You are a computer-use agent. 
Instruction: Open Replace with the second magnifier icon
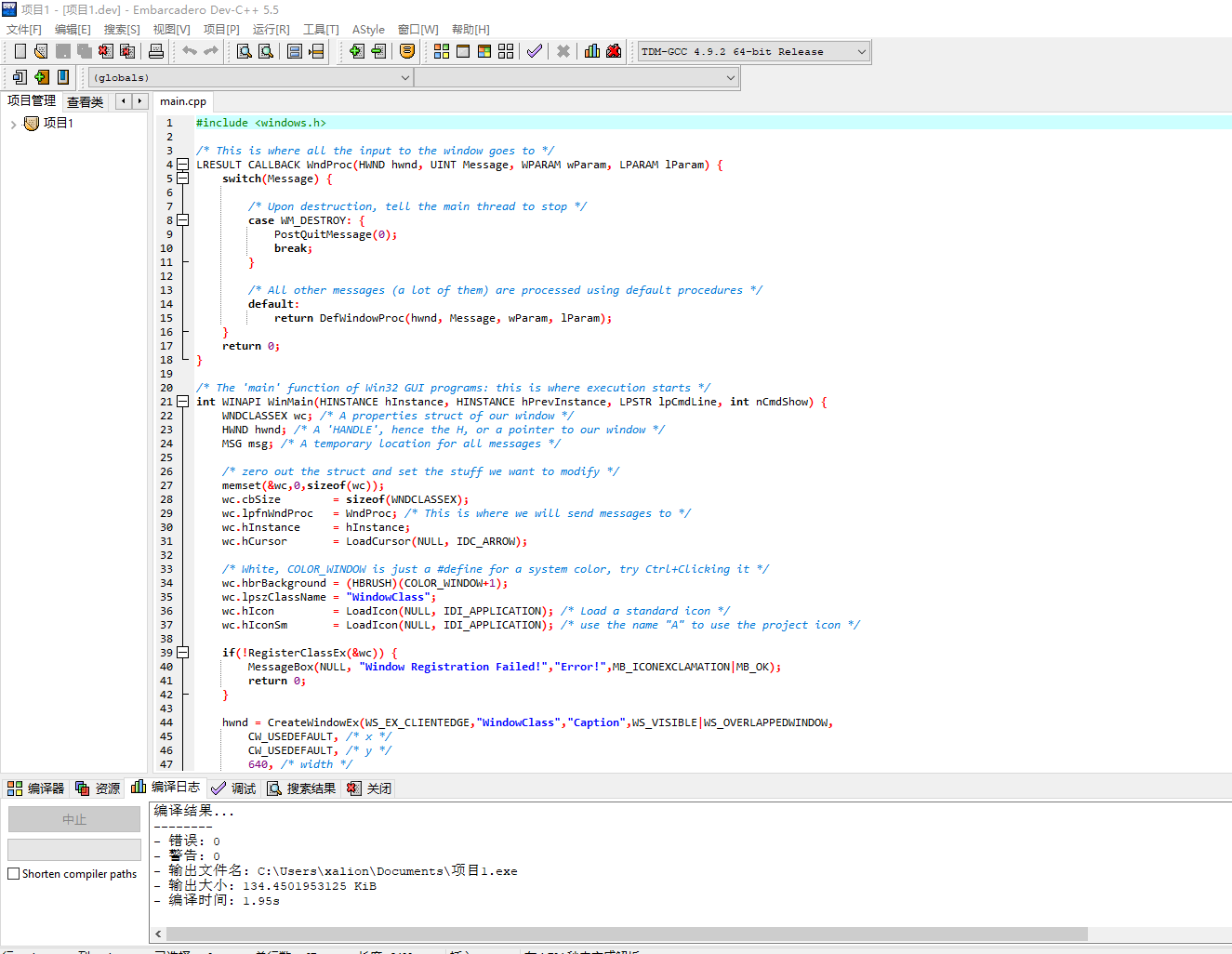266,51
